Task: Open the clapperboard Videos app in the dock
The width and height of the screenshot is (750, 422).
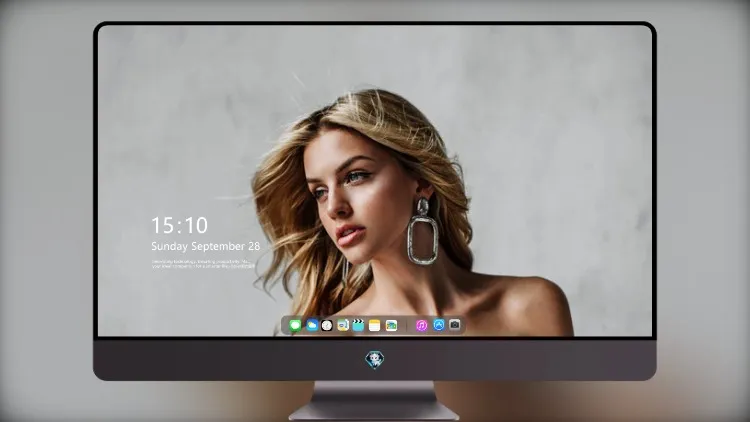Action: pyautogui.click(x=358, y=325)
